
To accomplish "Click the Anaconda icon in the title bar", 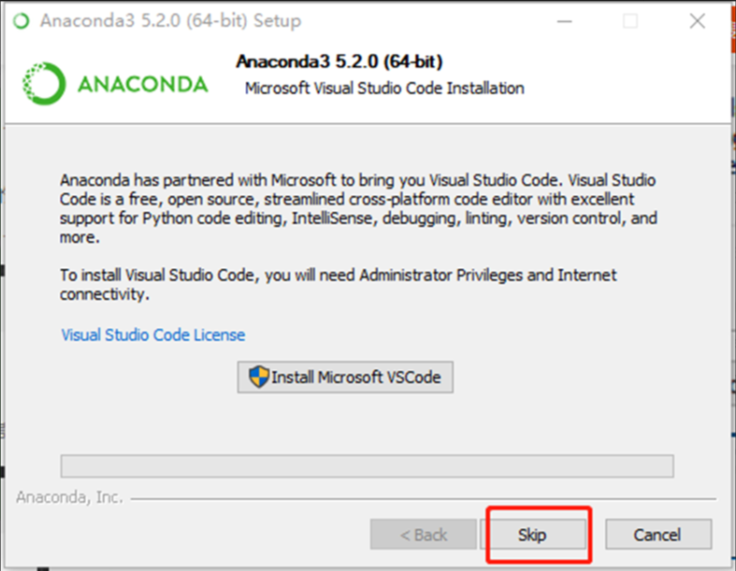I will [x=20, y=21].
